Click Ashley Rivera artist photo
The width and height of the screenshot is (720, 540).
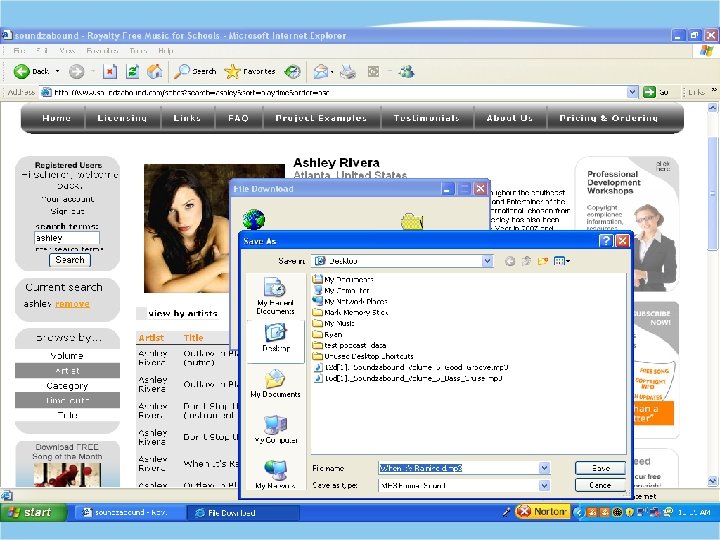(x=186, y=228)
